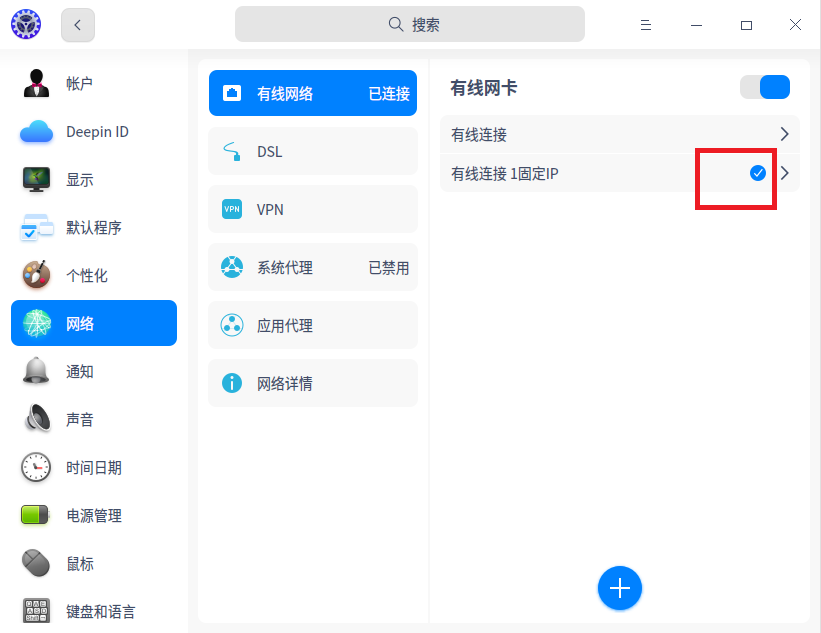Open the VPN settings section

click(312, 209)
